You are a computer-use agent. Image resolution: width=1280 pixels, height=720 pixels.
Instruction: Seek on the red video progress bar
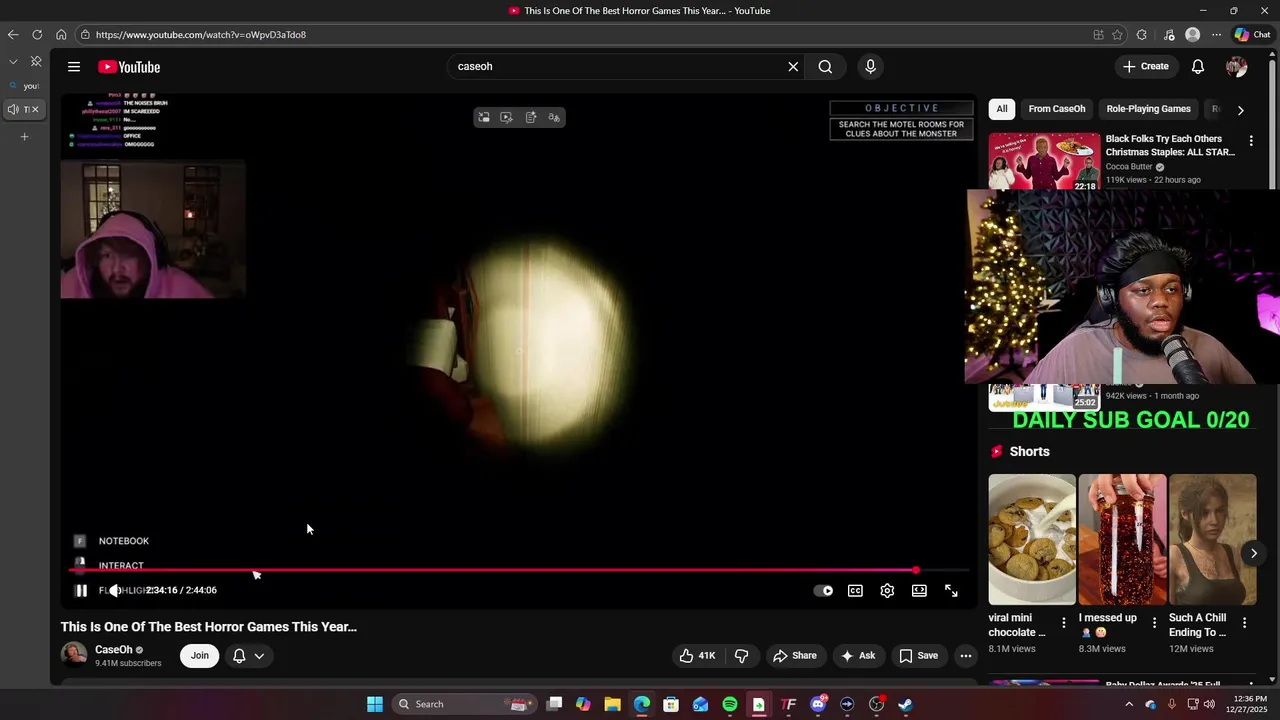pos(518,571)
